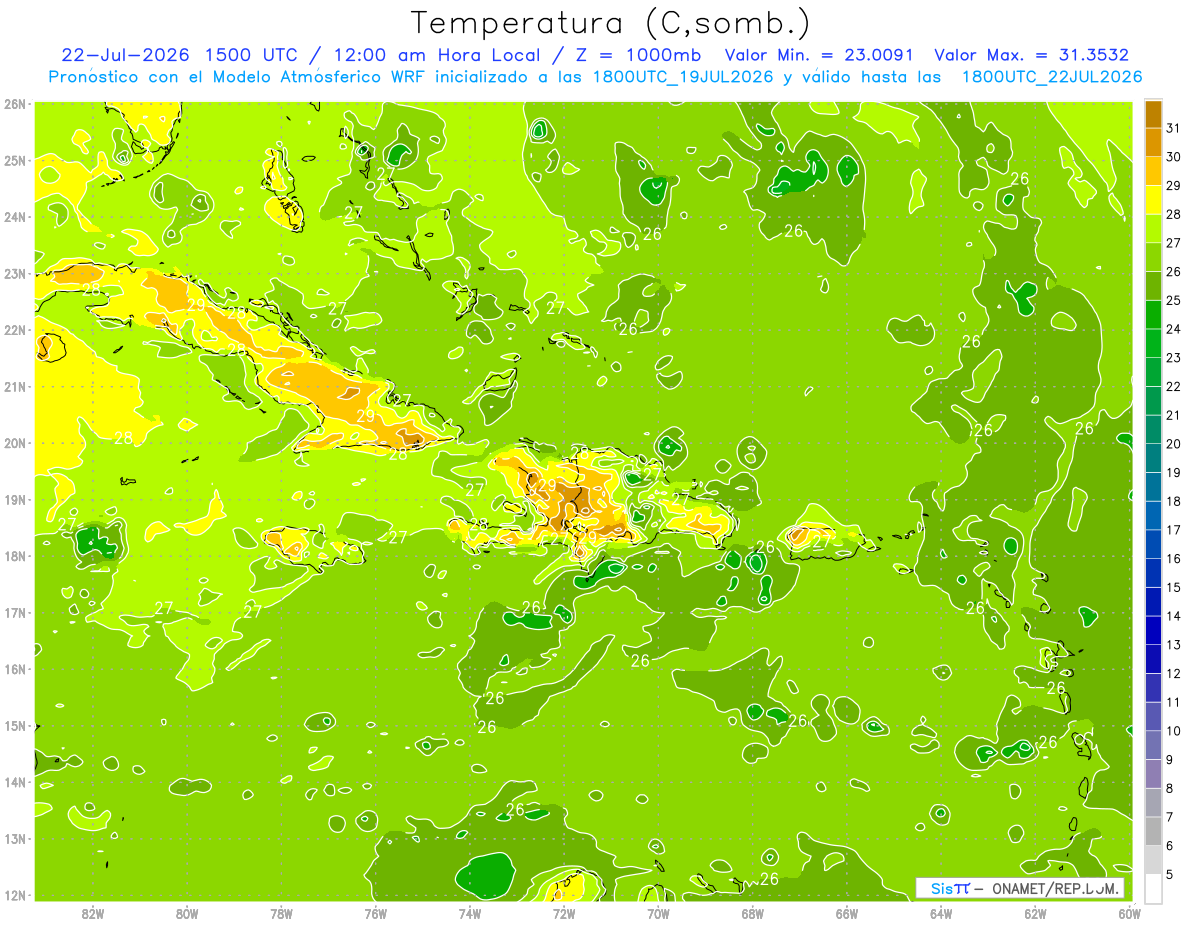This screenshot has width=1200, height=927.
Task: Click the '22N' latitude axis label
Action: tap(14, 329)
